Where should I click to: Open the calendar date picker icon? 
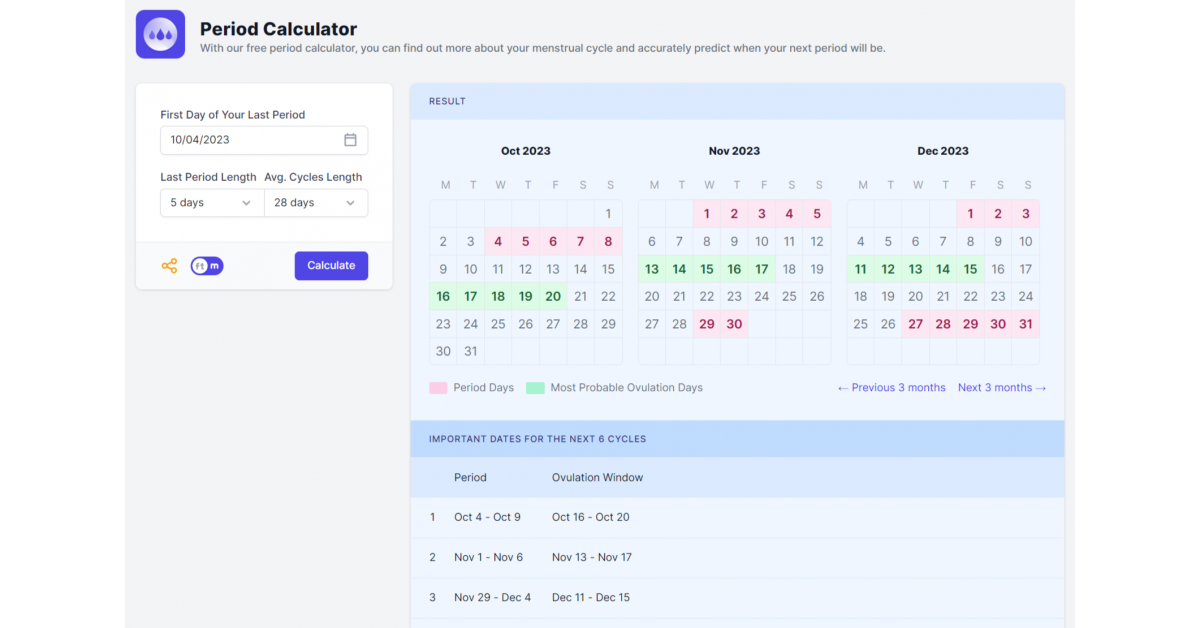tap(350, 140)
